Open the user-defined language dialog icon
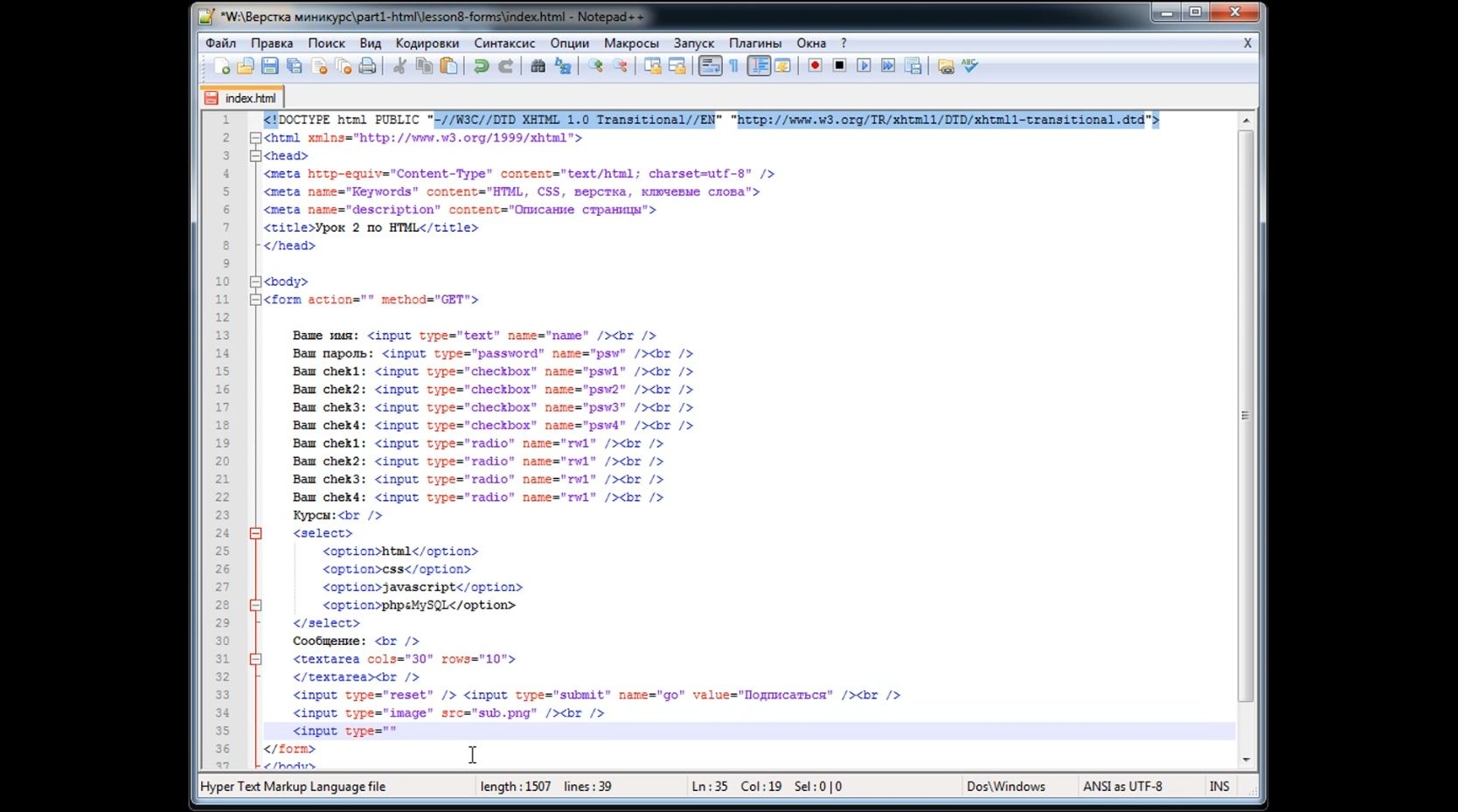The image size is (1458, 812). click(782, 66)
